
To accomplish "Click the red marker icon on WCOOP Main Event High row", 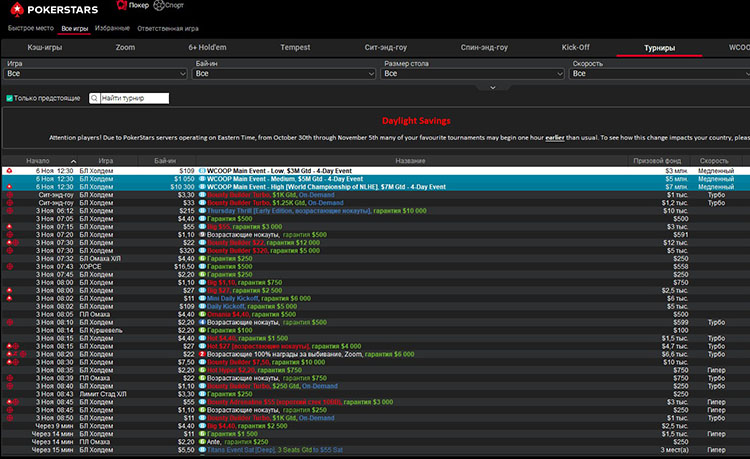I will click(x=9, y=187).
